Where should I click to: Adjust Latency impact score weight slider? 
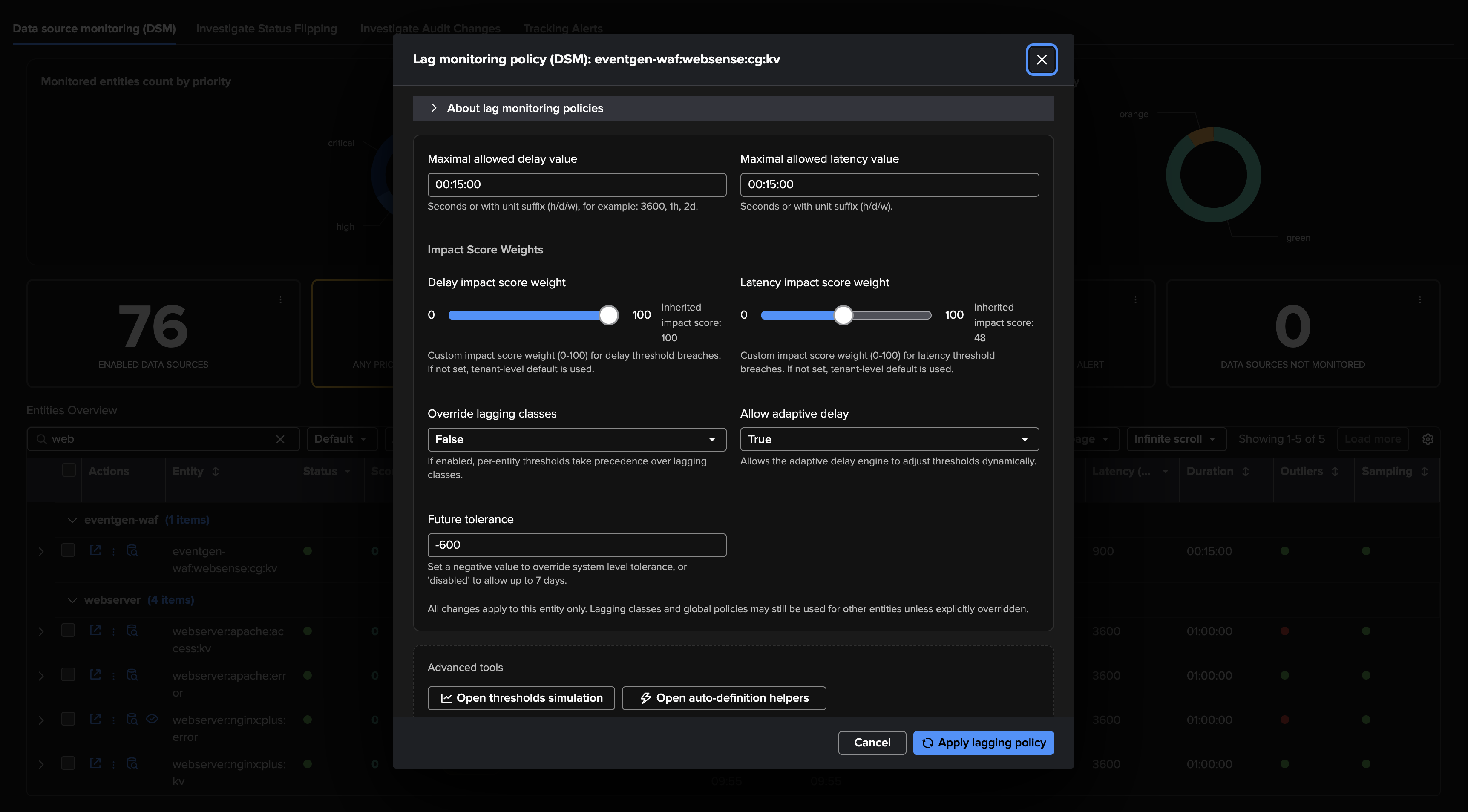point(843,315)
